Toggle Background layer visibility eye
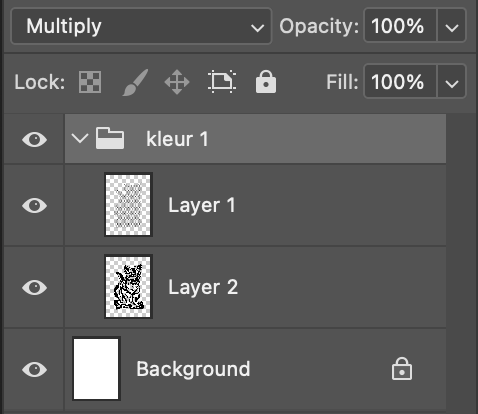Screen dimensions: 478x414 coord(34,369)
